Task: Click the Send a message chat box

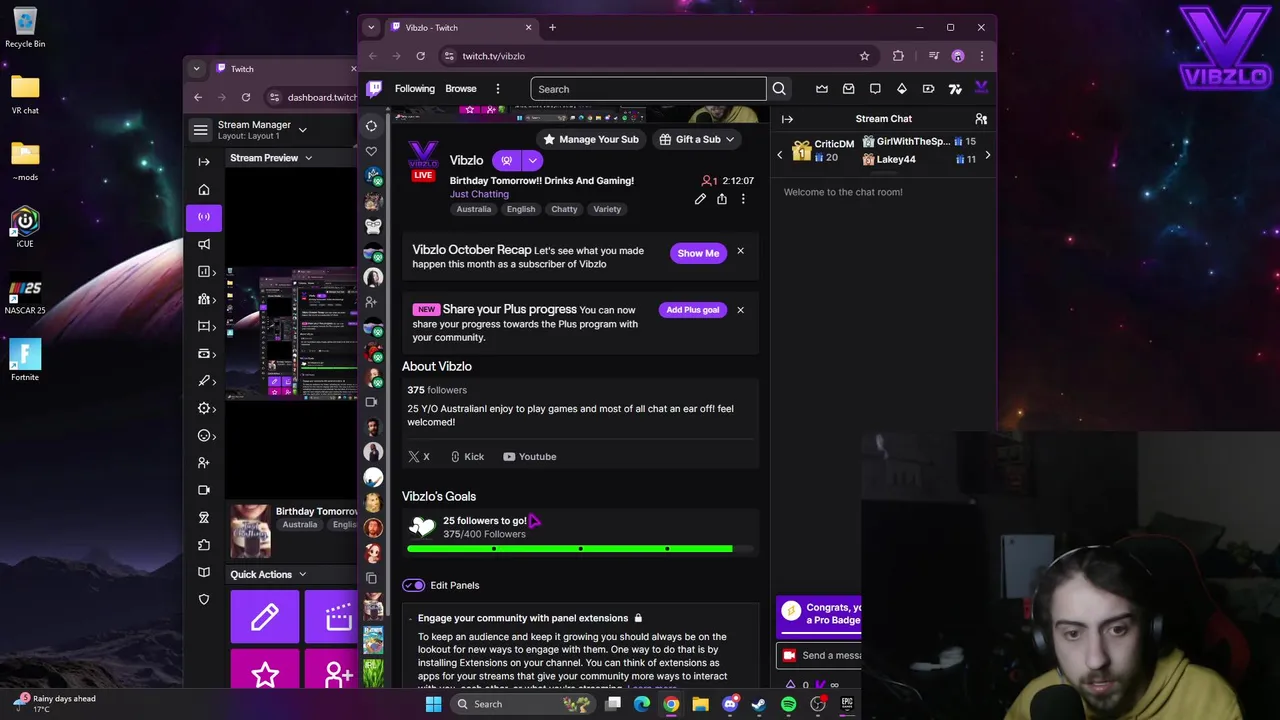Action: point(819,656)
